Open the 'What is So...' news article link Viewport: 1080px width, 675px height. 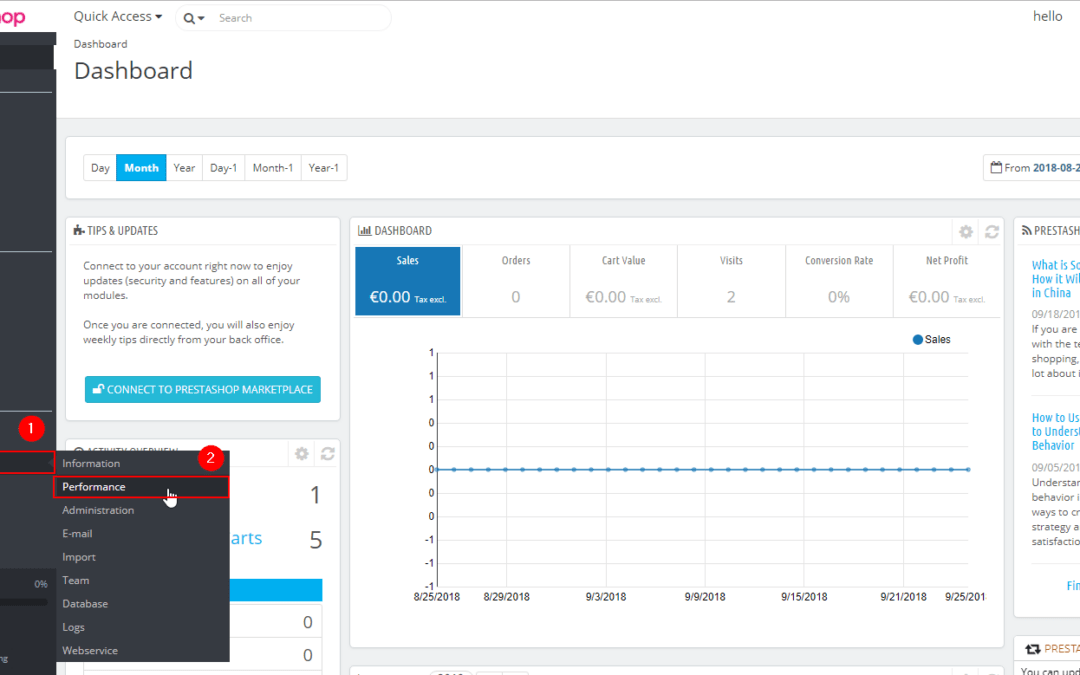click(x=1055, y=279)
